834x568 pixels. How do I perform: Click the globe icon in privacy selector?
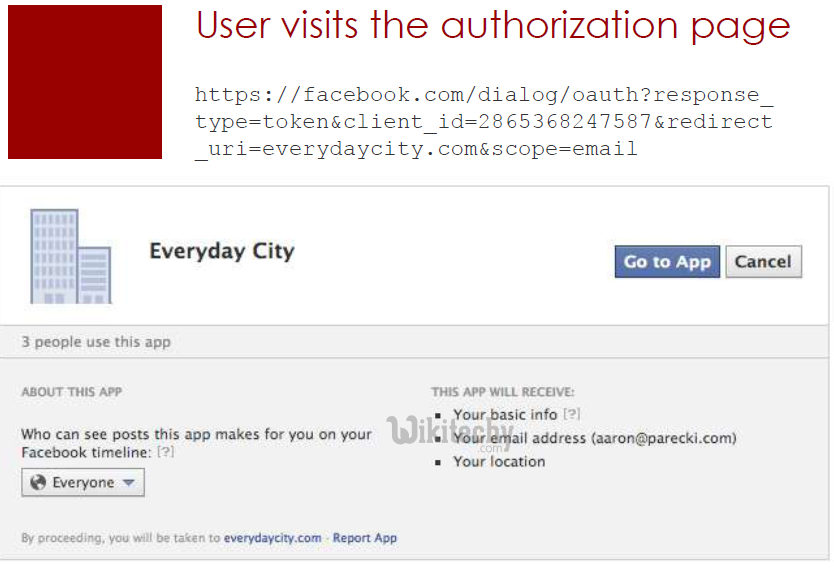[x=38, y=482]
